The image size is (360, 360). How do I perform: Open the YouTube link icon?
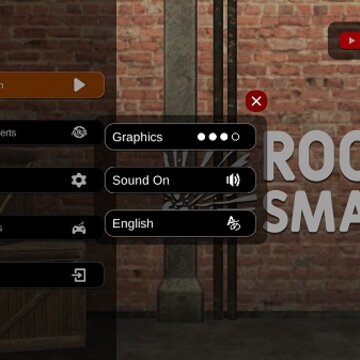tap(350, 41)
